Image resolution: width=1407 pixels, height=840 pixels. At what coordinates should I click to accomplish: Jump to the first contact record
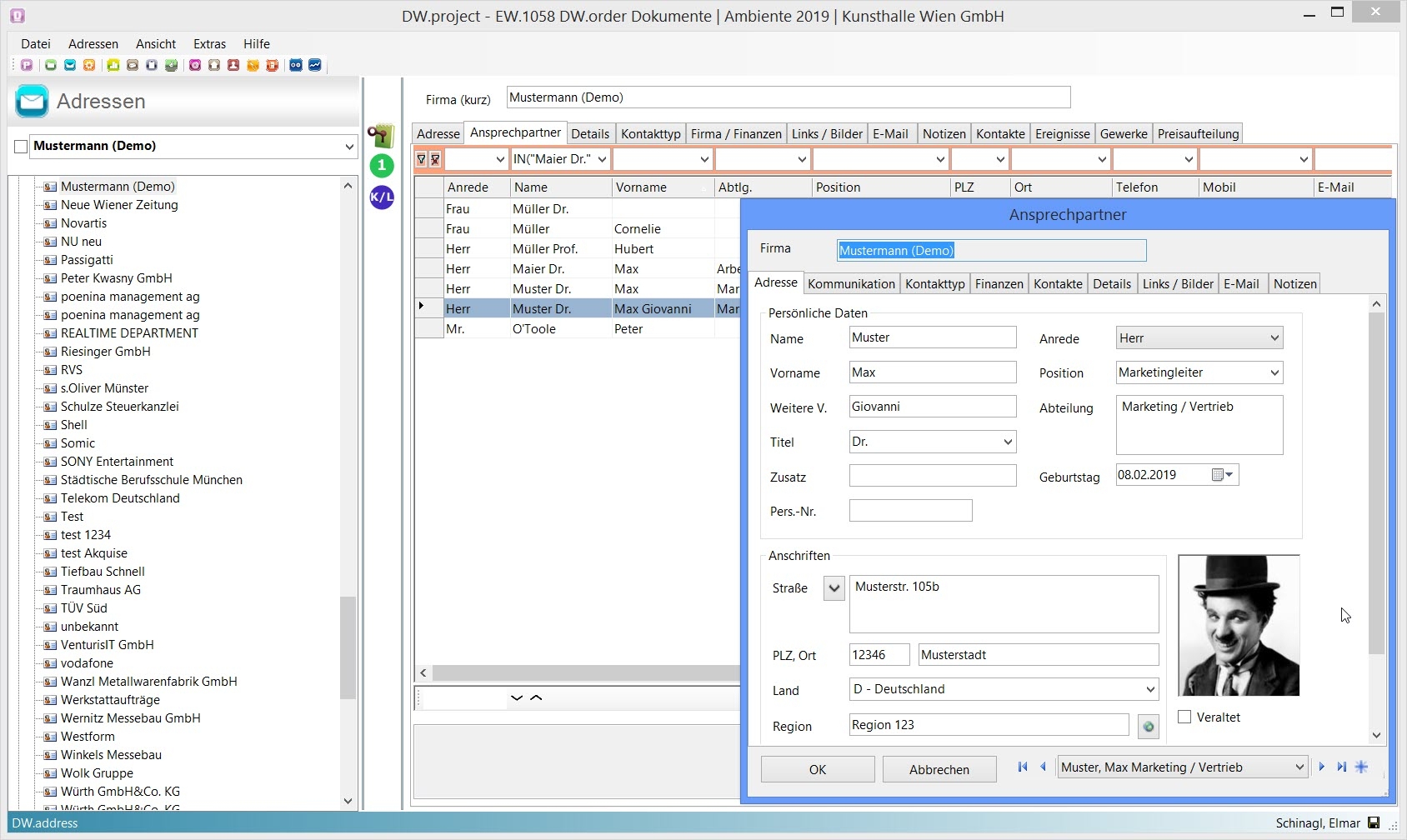1023,767
